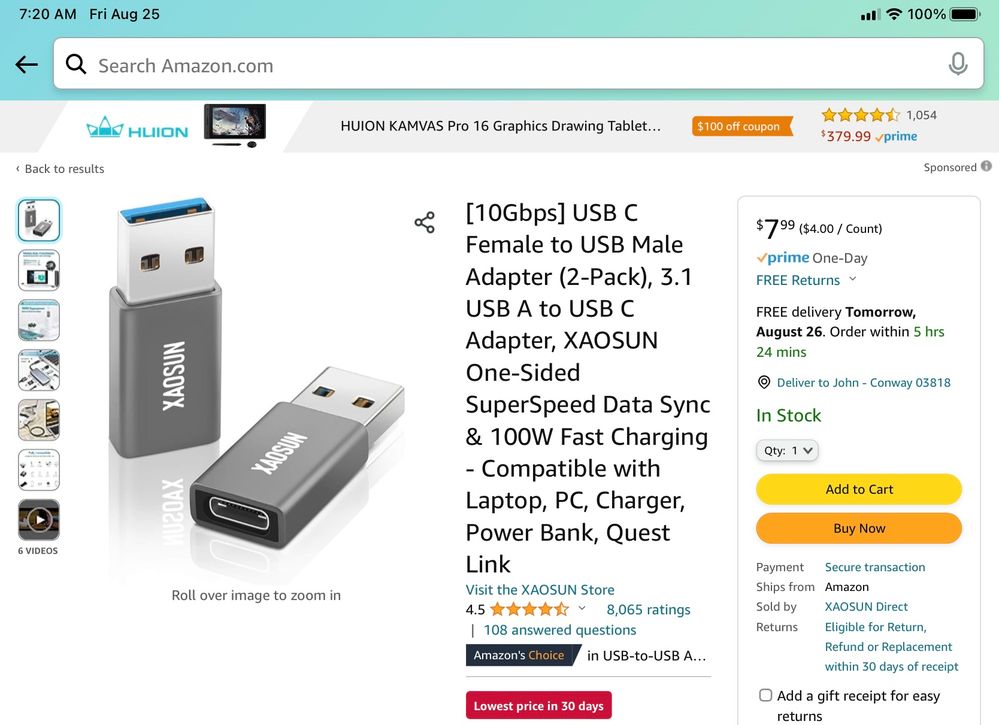Tap the microphone voice search icon
This screenshot has height=725, width=999.
coord(957,65)
